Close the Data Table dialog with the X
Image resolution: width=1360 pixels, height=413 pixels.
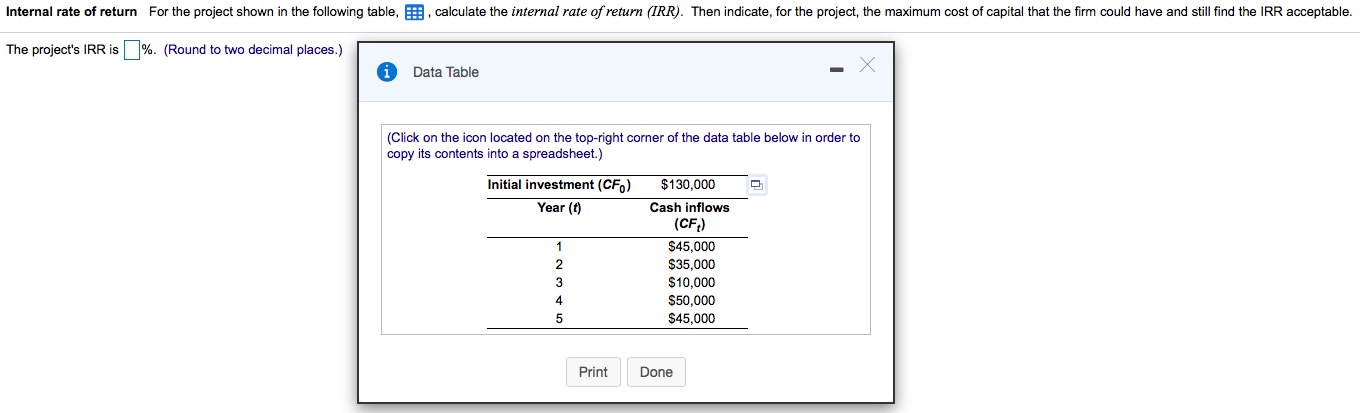point(867,66)
